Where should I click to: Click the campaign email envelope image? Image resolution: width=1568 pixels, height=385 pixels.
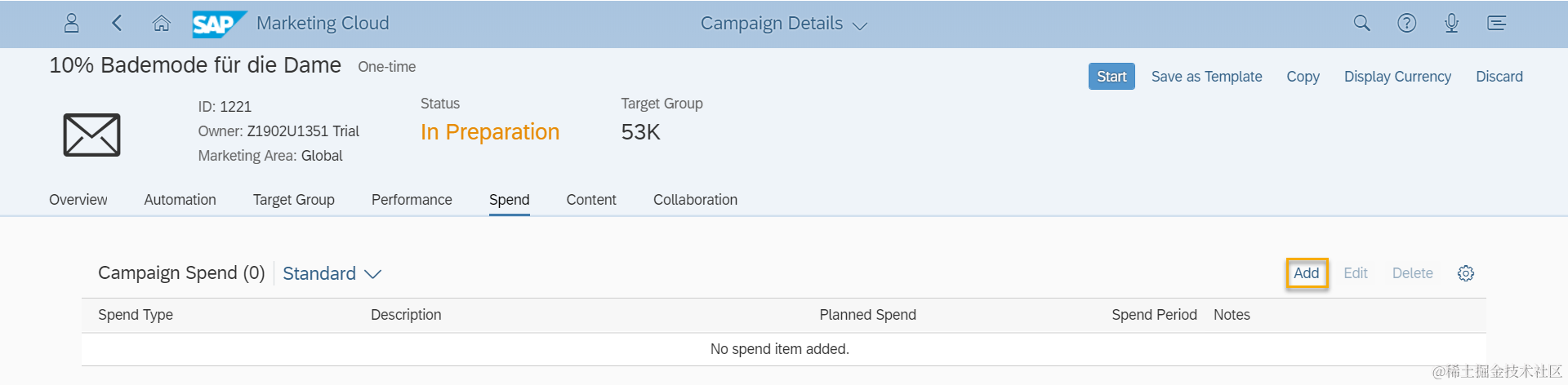[91, 135]
